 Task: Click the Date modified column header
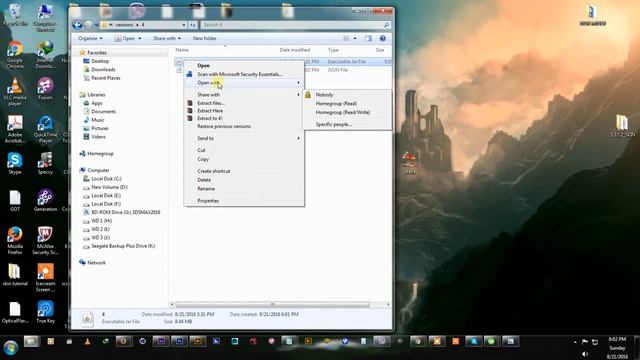[x=295, y=50]
